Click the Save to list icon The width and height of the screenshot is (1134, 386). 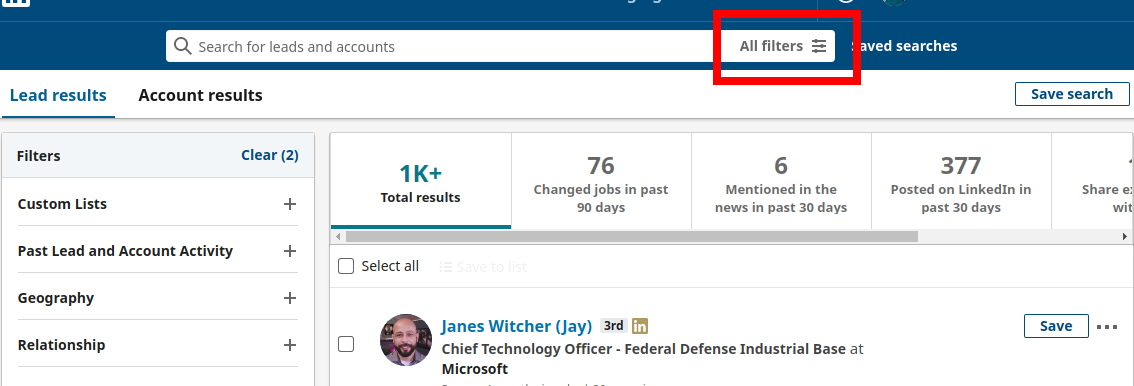tap(446, 267)
